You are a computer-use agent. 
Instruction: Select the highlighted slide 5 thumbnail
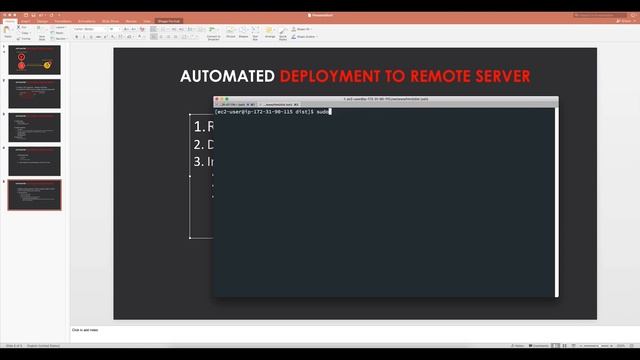[34, 195]
